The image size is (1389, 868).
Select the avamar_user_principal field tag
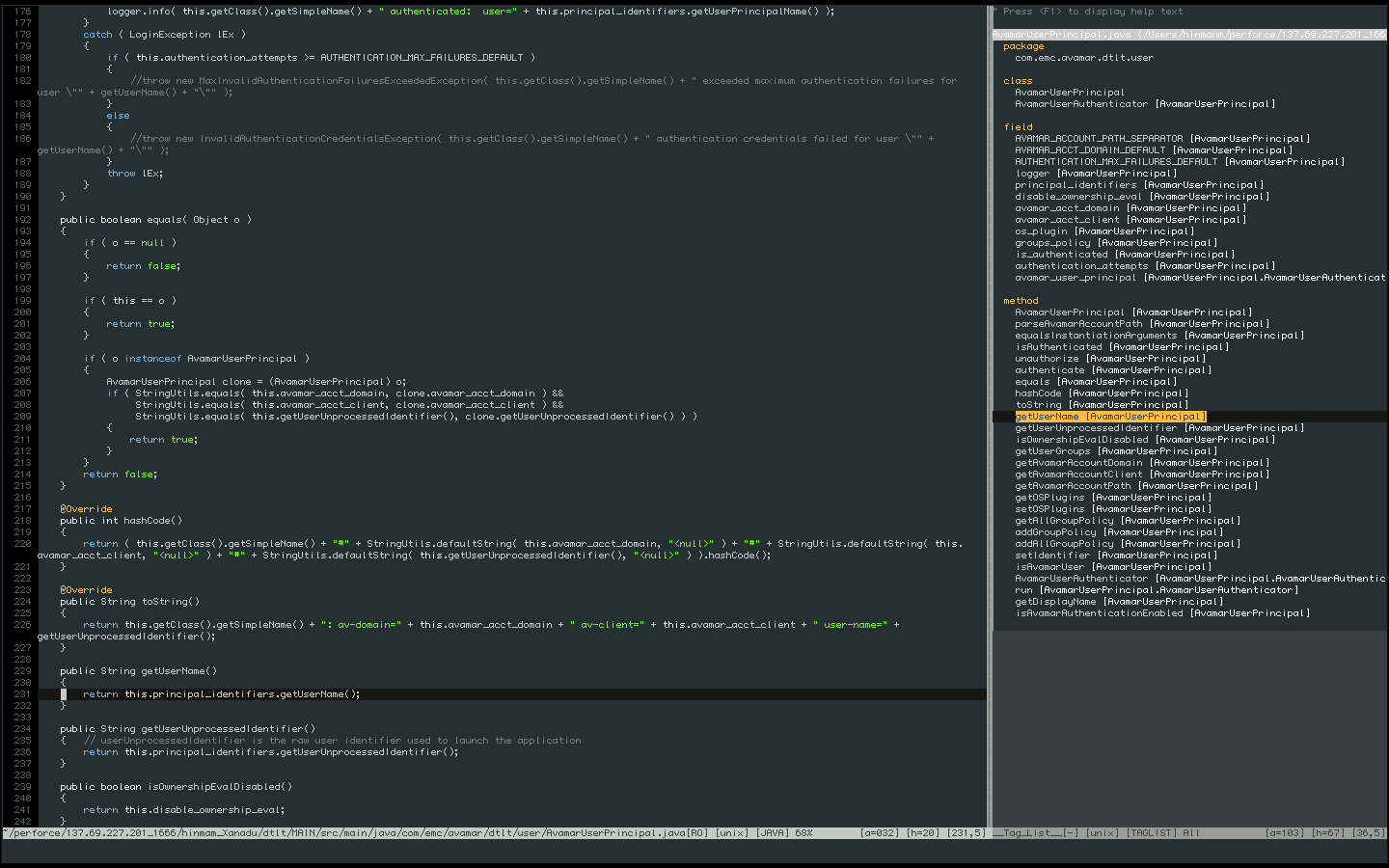[x=1200, y=278]
